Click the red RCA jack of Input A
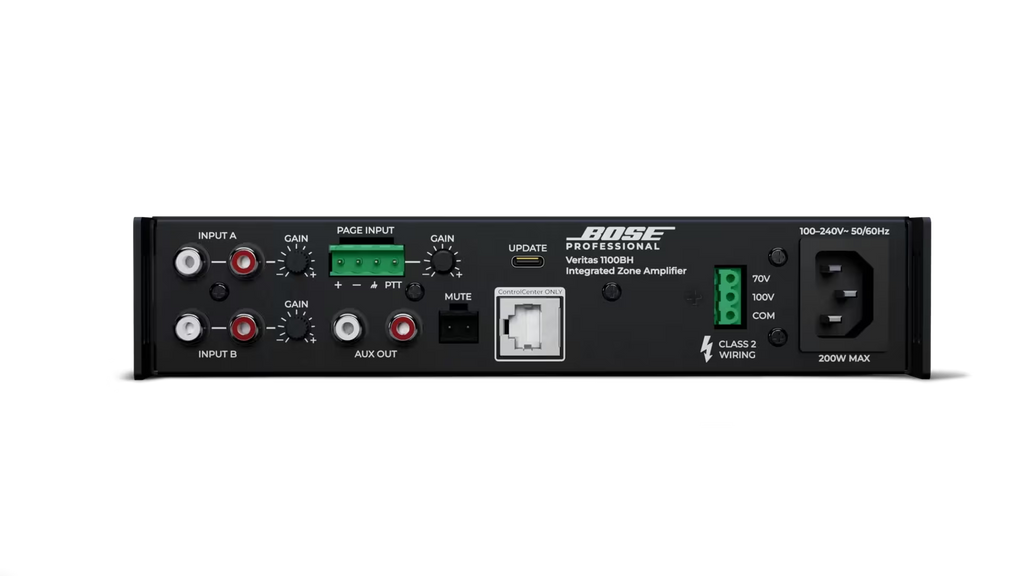1024x576 pixels. click(x=244, y=263)
